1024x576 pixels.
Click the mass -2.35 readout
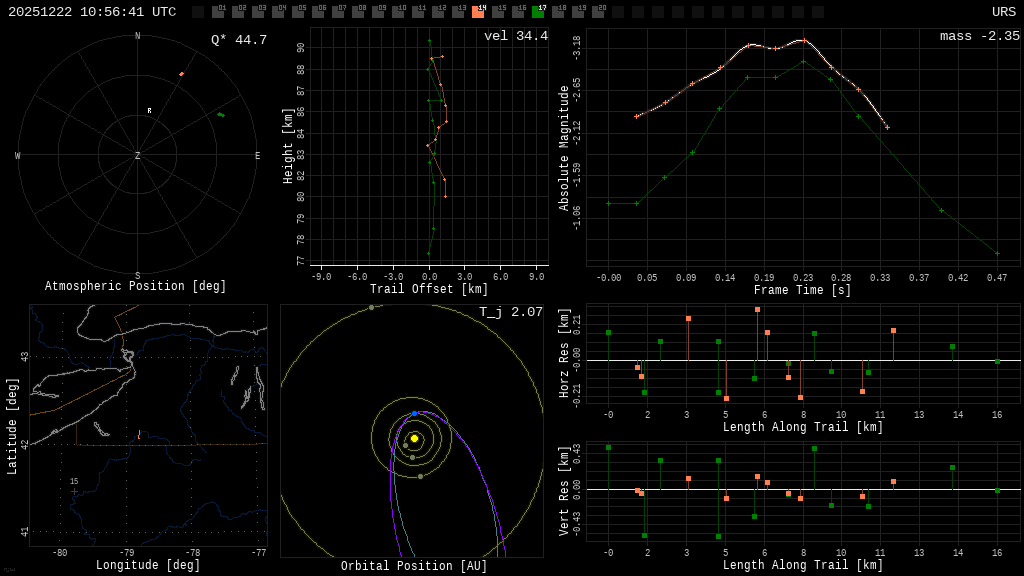coord(979,37)
